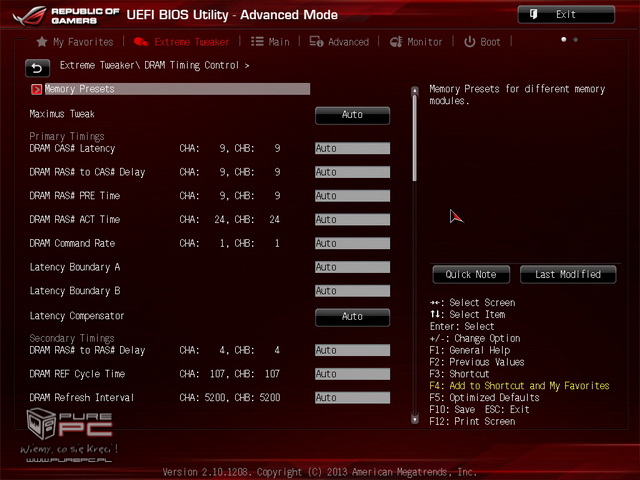Click the 'F12: Print Screen' help line
The width and height of the screenshot is (640, 480).
tap(472, 421)
